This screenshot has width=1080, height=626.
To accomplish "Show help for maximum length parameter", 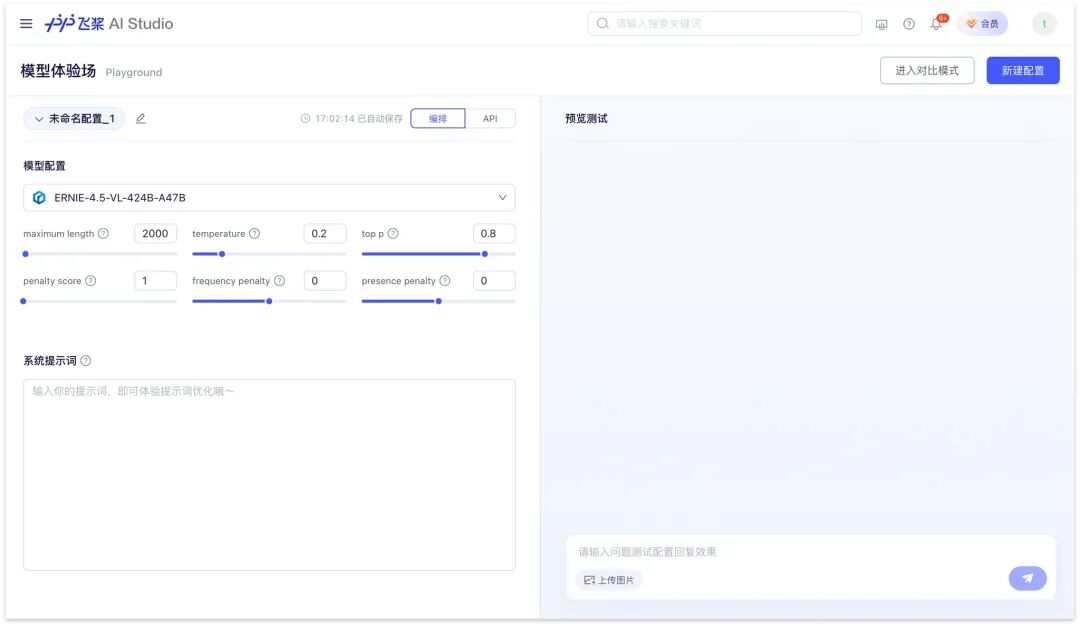I will [103, 233].
